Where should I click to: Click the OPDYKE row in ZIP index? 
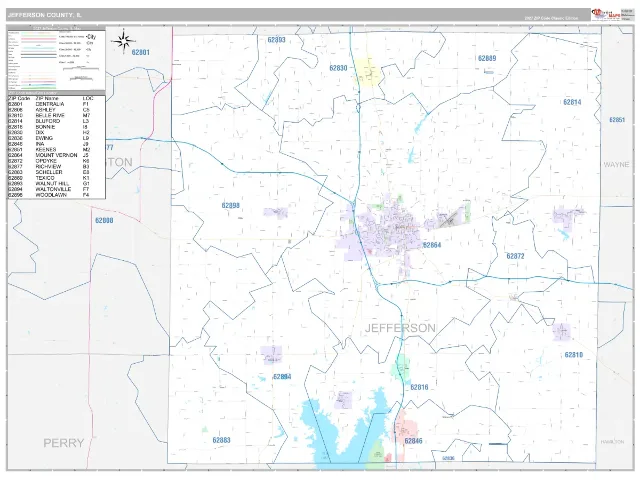coord(56,161)
